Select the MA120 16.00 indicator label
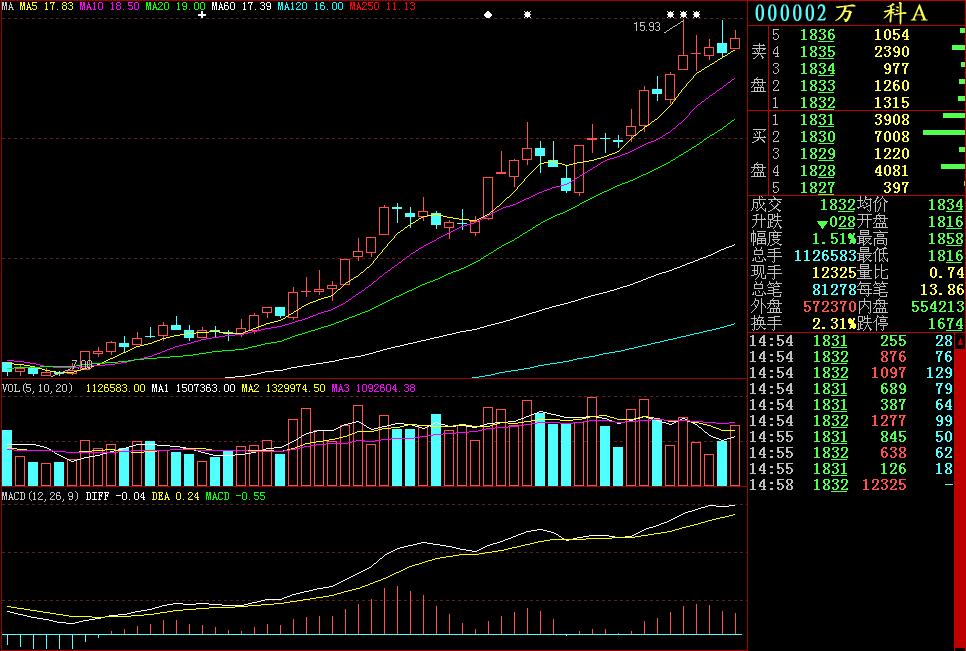The width and height of the screenshot is (966, 651). (310, 6)
